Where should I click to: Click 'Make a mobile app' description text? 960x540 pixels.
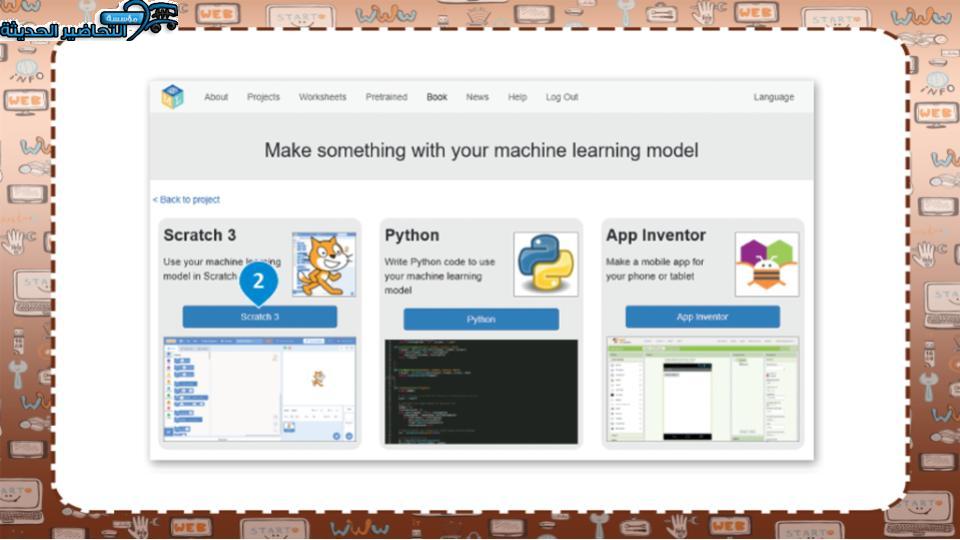pyautogui.click(x=654, y=269)
